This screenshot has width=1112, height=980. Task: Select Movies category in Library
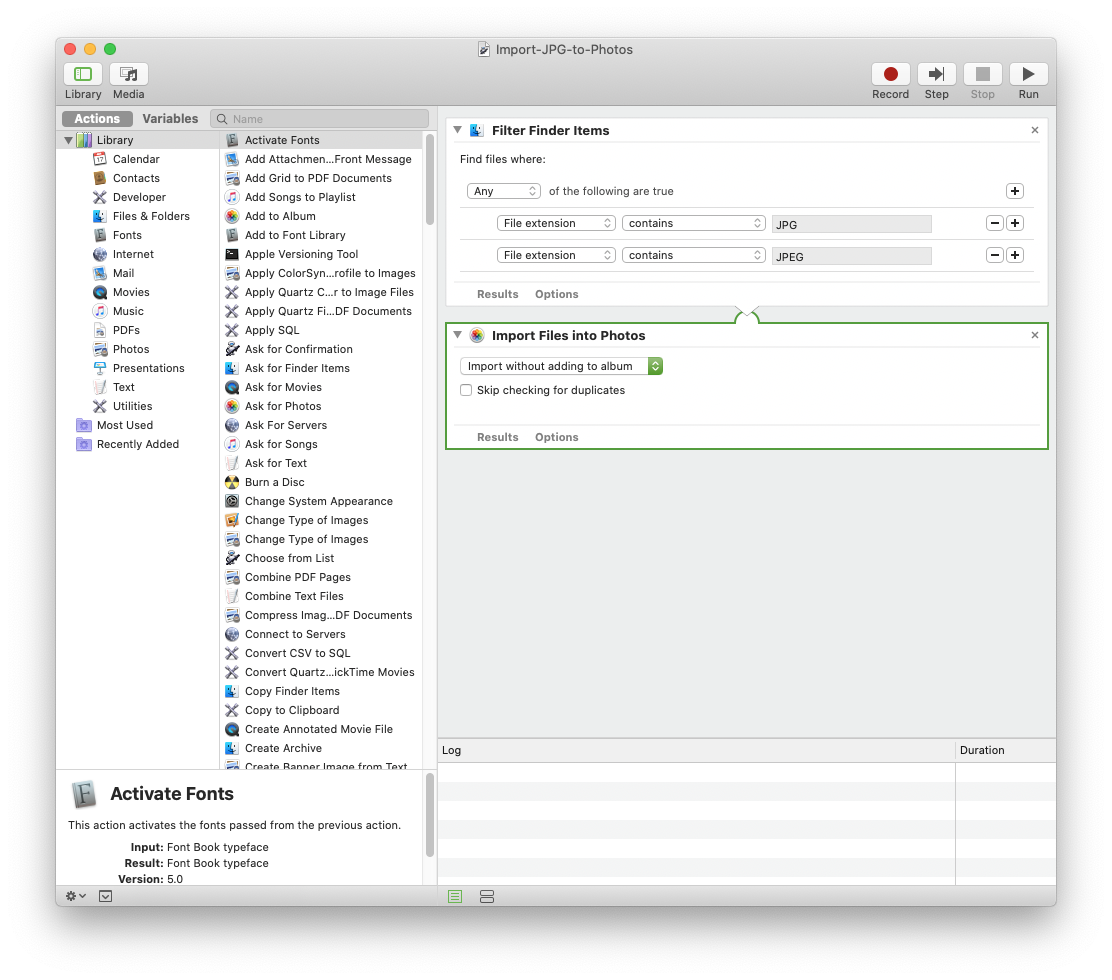pyautogui.click(x=130, y=292)
